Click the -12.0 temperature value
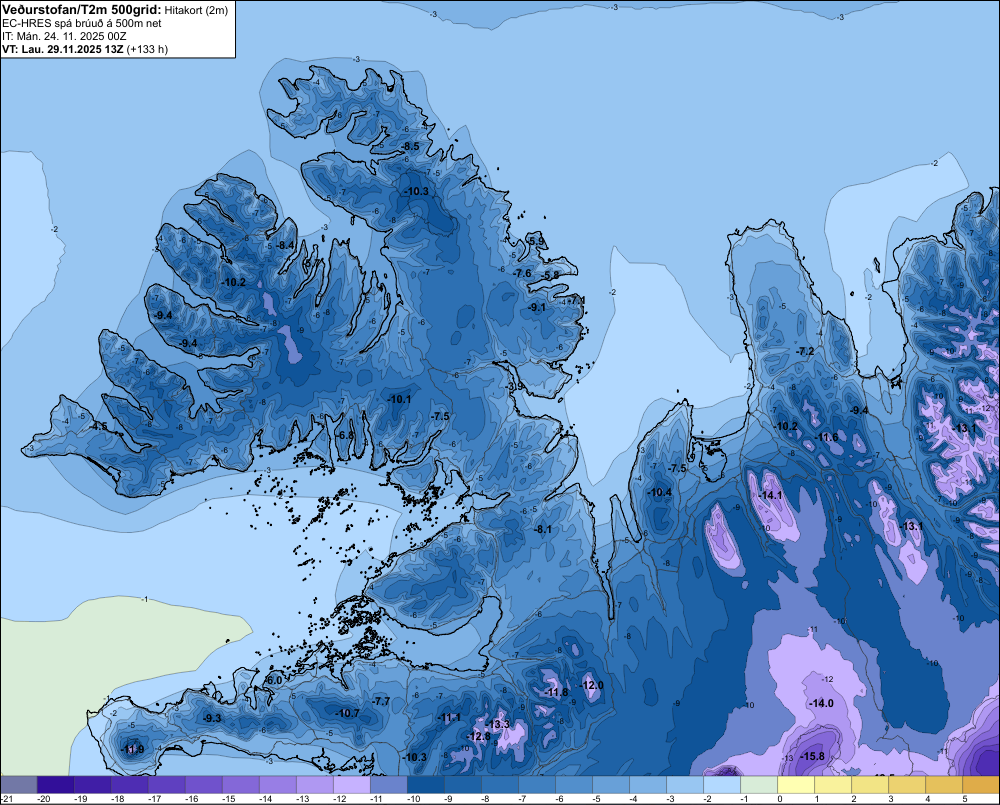The height and width of the screenshot is (805, 1000). 592,685
